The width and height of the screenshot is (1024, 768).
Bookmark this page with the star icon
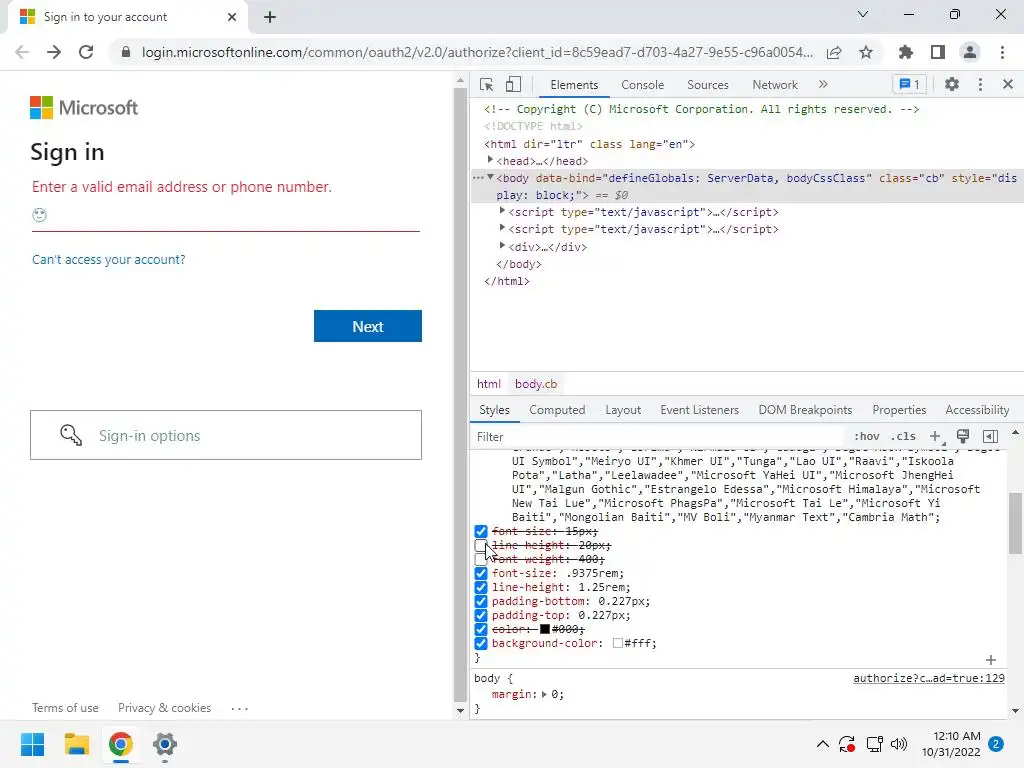click(865, 52)
